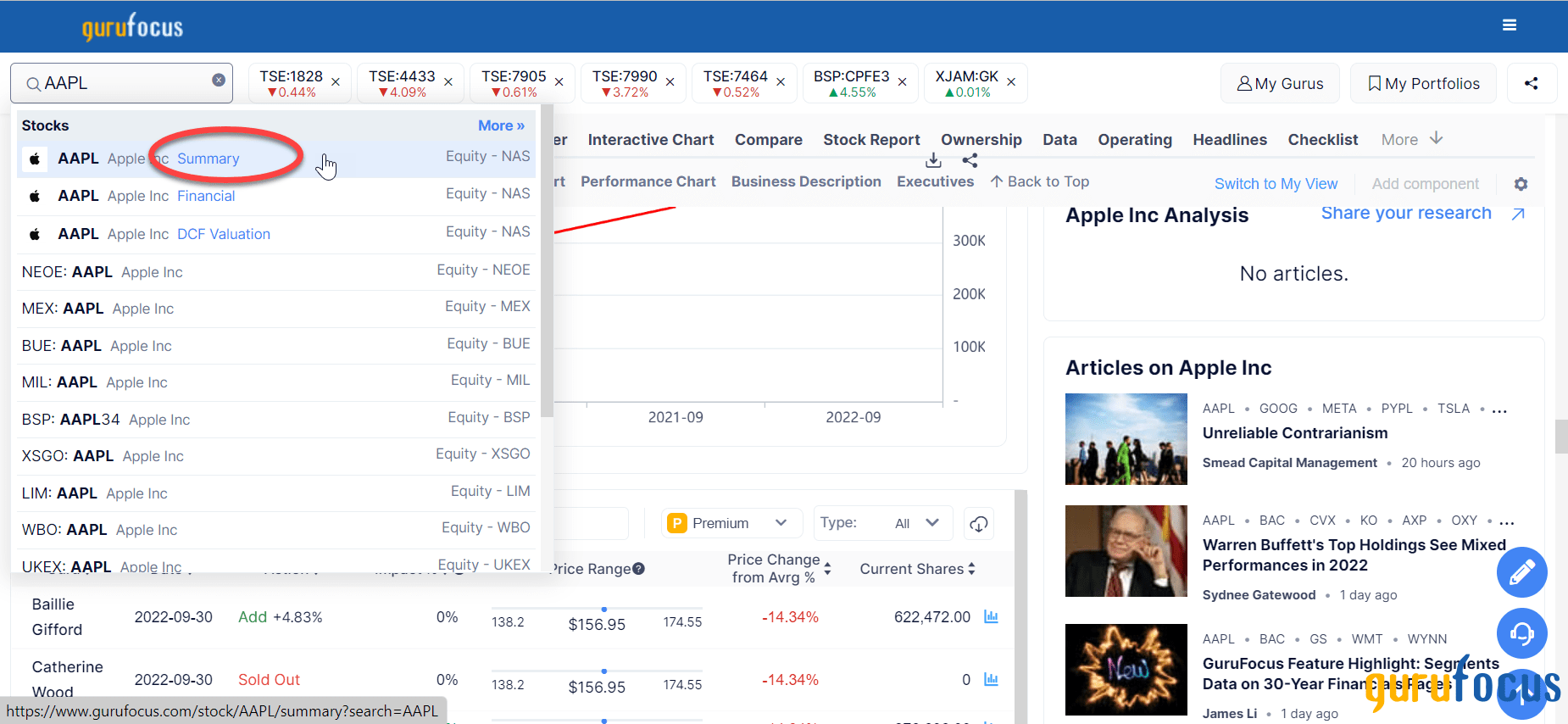
Task: Open Unreliable Contrarianism article title
Action: point(1295,433)
